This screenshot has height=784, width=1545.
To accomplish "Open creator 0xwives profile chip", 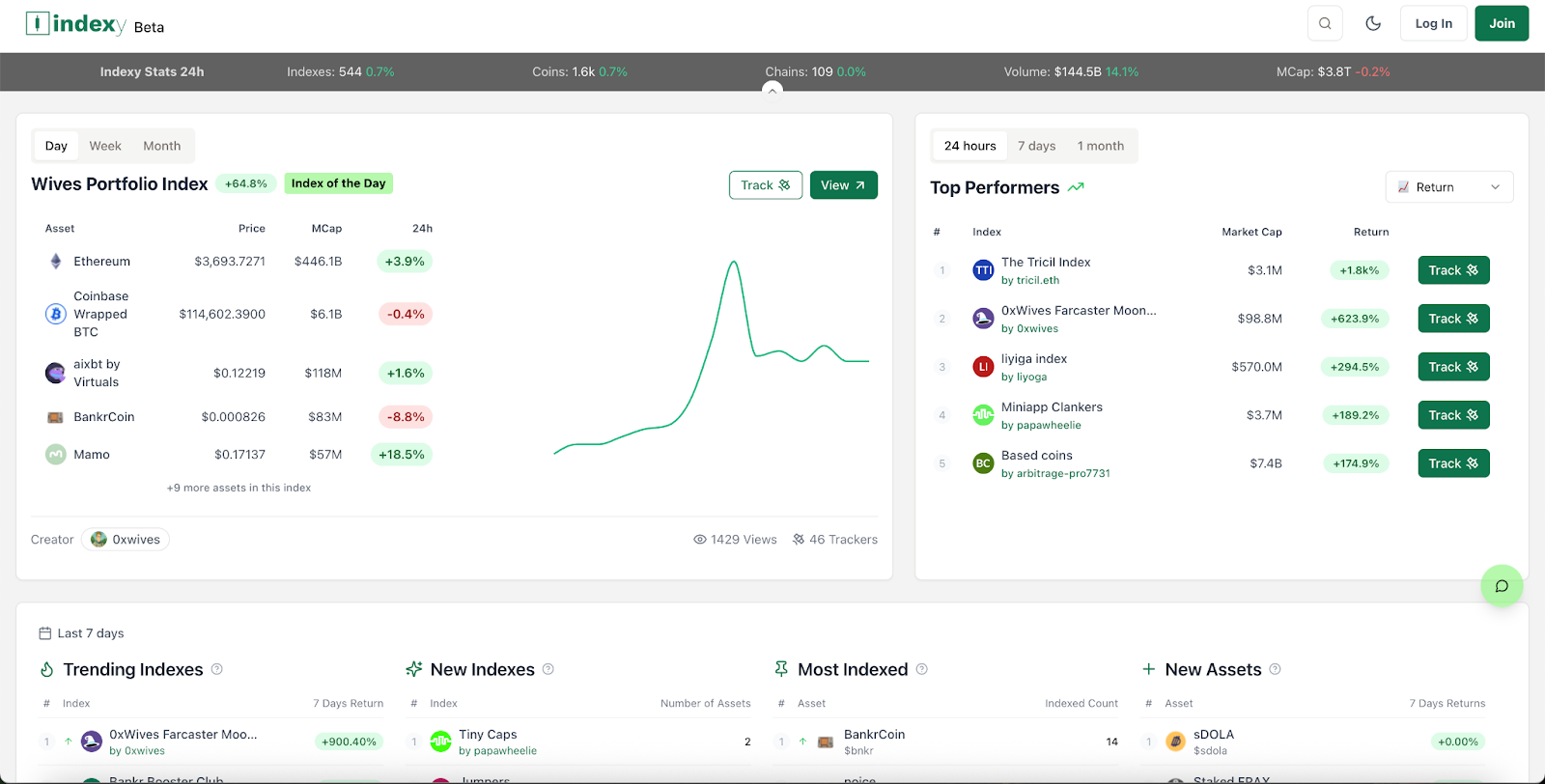I will click(x=126, y=540).
